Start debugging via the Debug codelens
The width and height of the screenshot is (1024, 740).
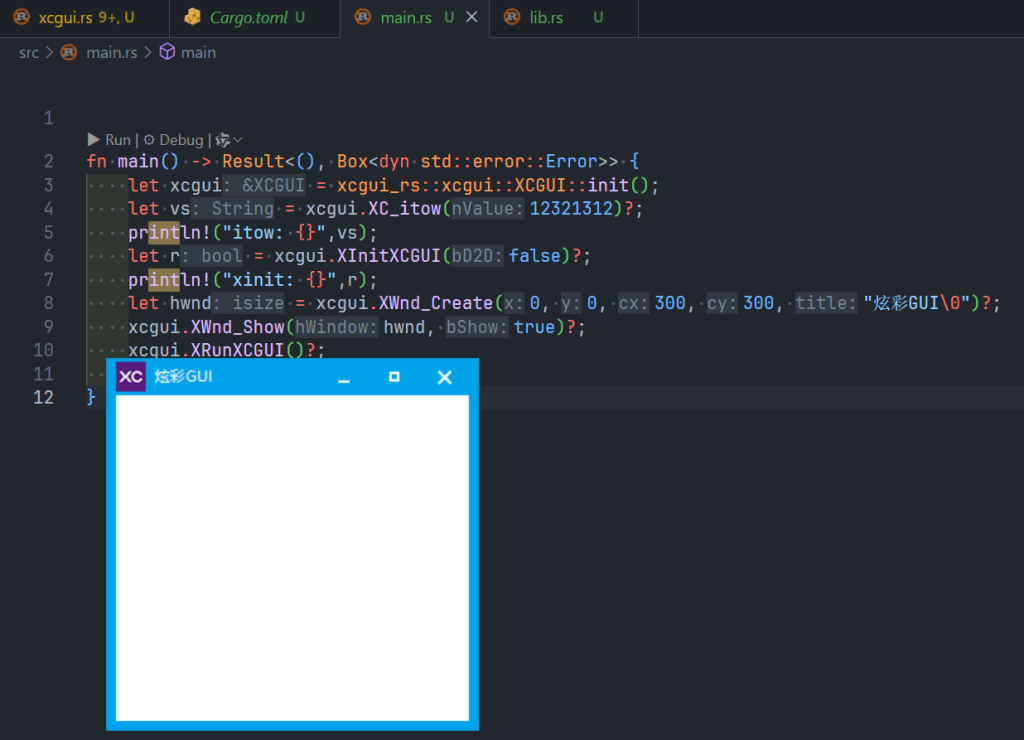tap(181, 140)
